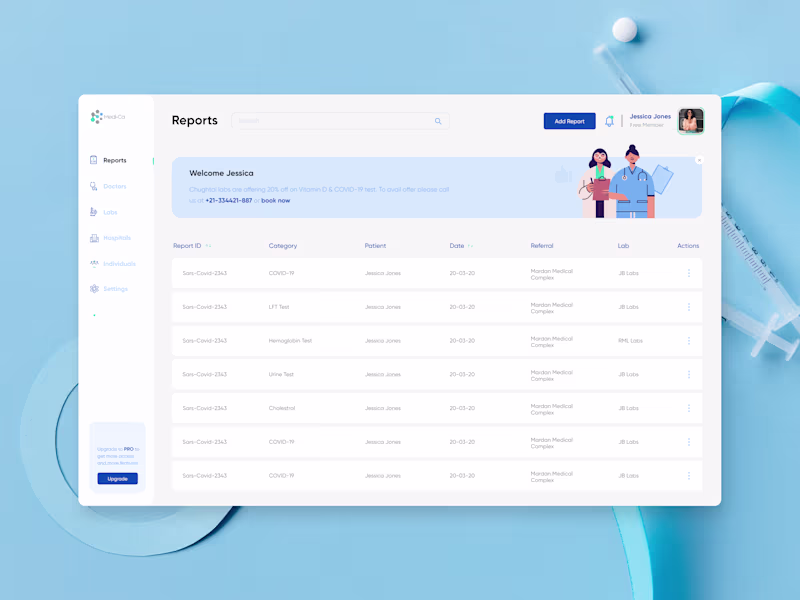The width and height of the screenshot is (800, 600).
Task: Click inside the search input field
Action: pos(330,120)
